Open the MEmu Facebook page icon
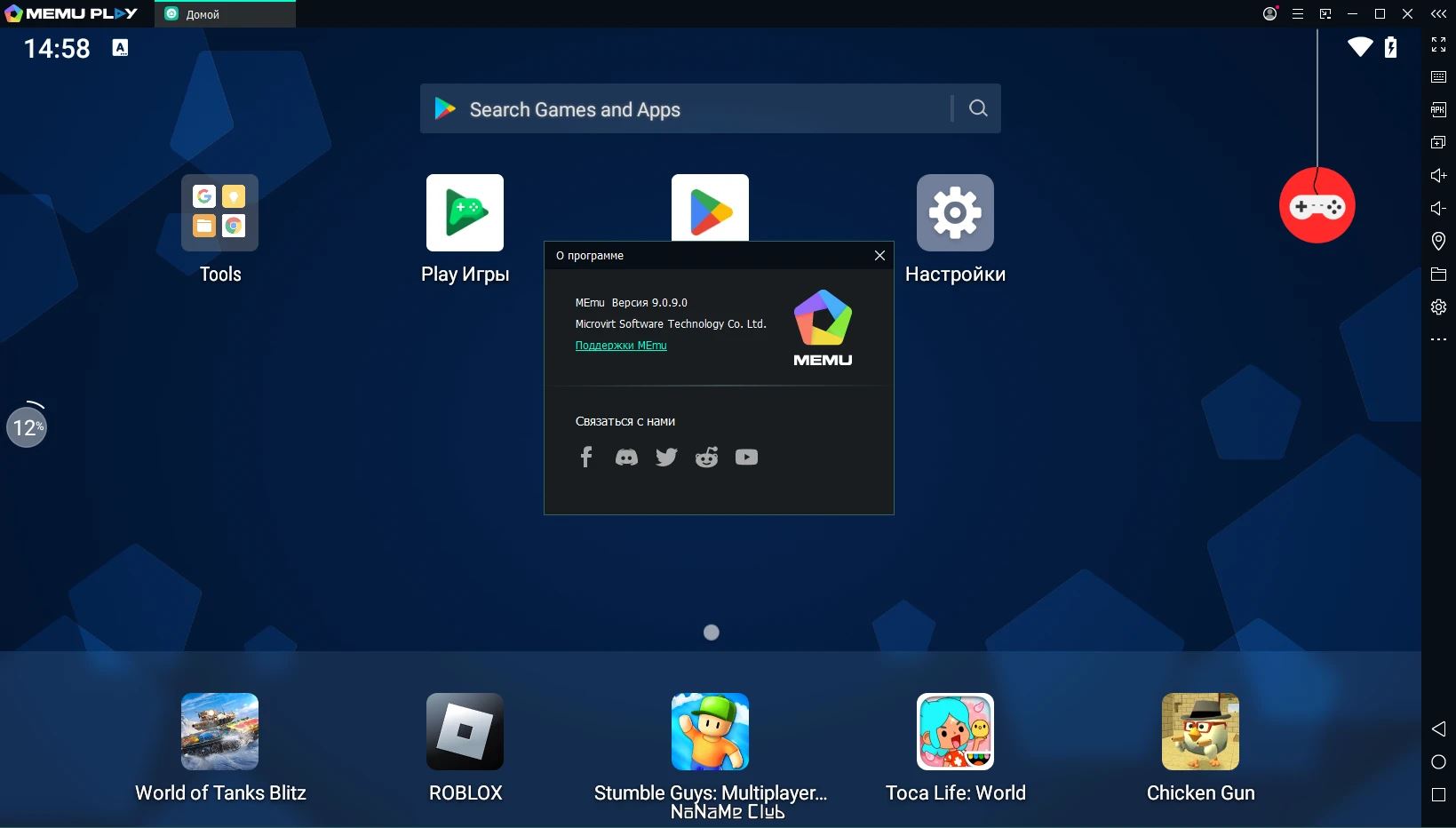 586,457
